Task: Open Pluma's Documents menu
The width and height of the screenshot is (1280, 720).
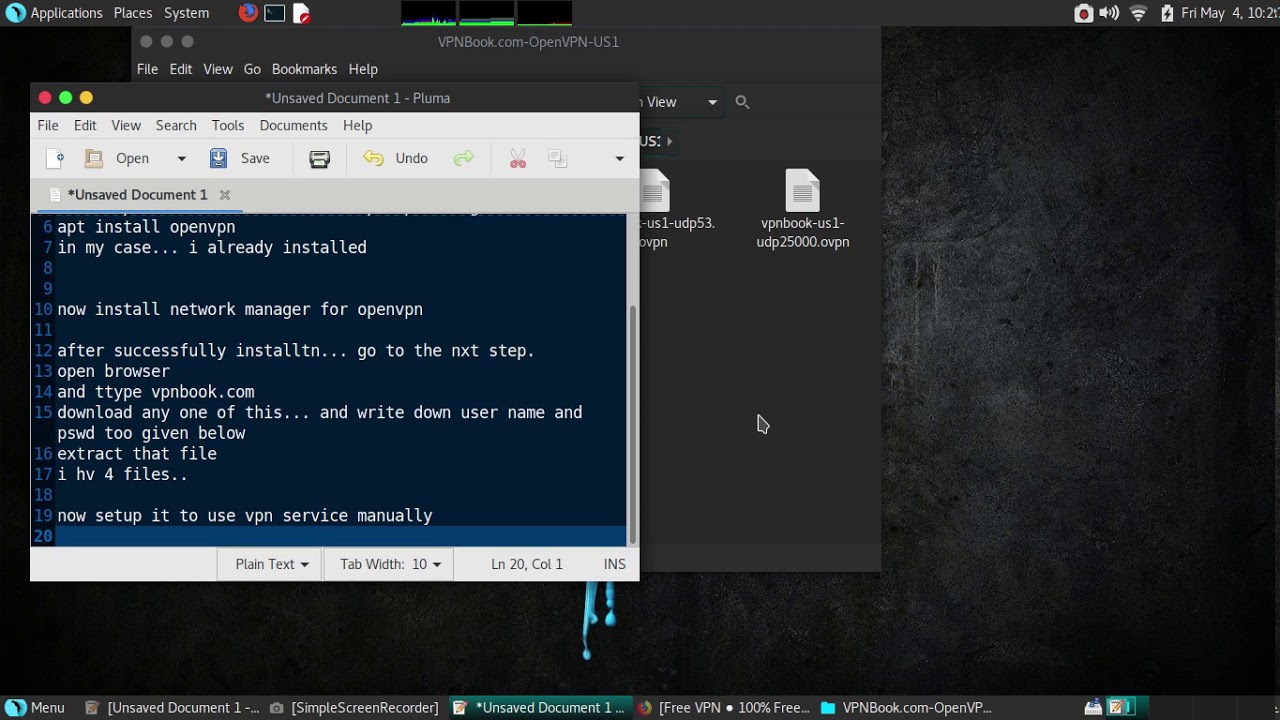Action: (293, 125)
